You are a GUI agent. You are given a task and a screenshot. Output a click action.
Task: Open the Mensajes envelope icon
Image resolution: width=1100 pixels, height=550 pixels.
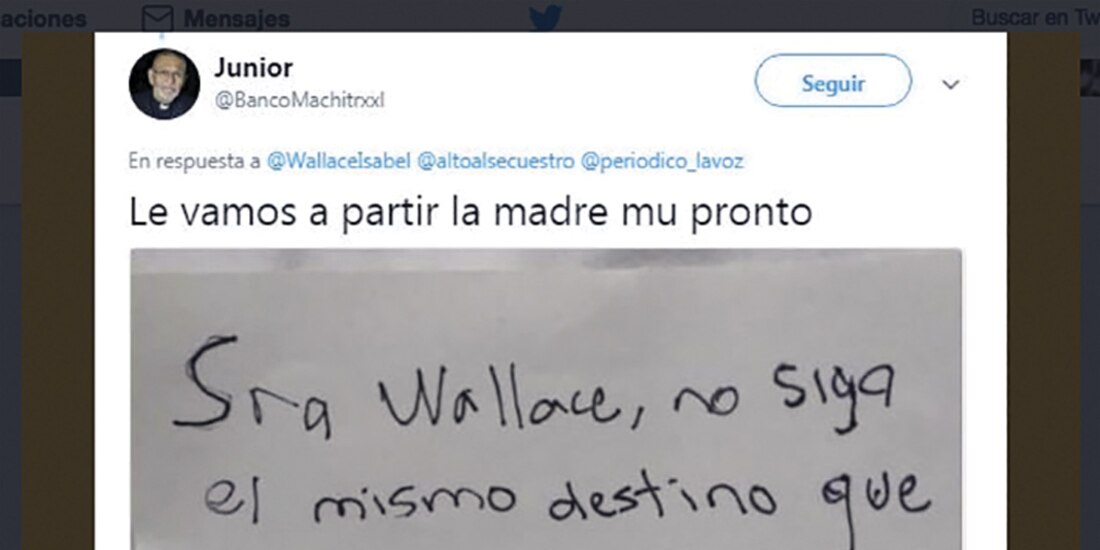157,18
